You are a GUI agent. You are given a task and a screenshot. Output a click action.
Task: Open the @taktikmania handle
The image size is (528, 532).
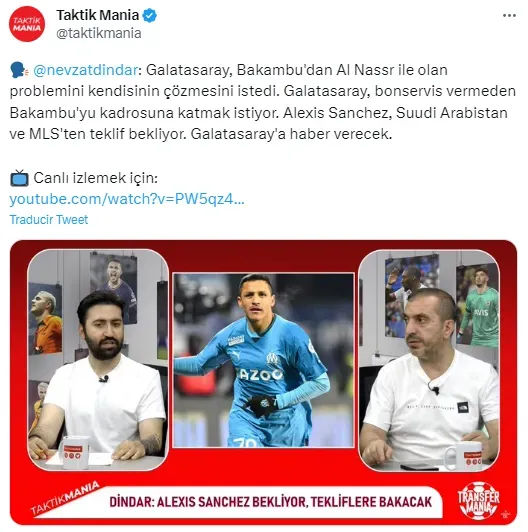point(99,33)
